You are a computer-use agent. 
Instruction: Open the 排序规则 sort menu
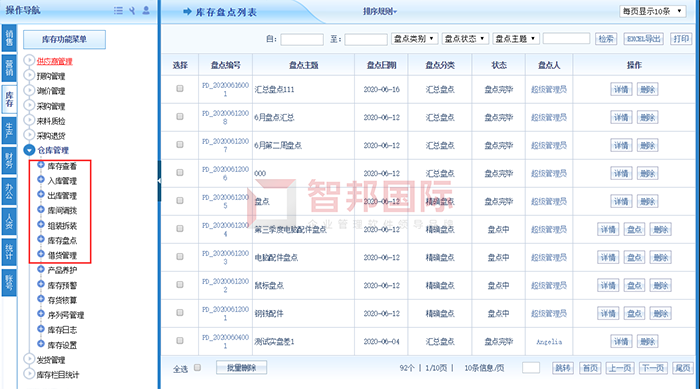(380, 11)
